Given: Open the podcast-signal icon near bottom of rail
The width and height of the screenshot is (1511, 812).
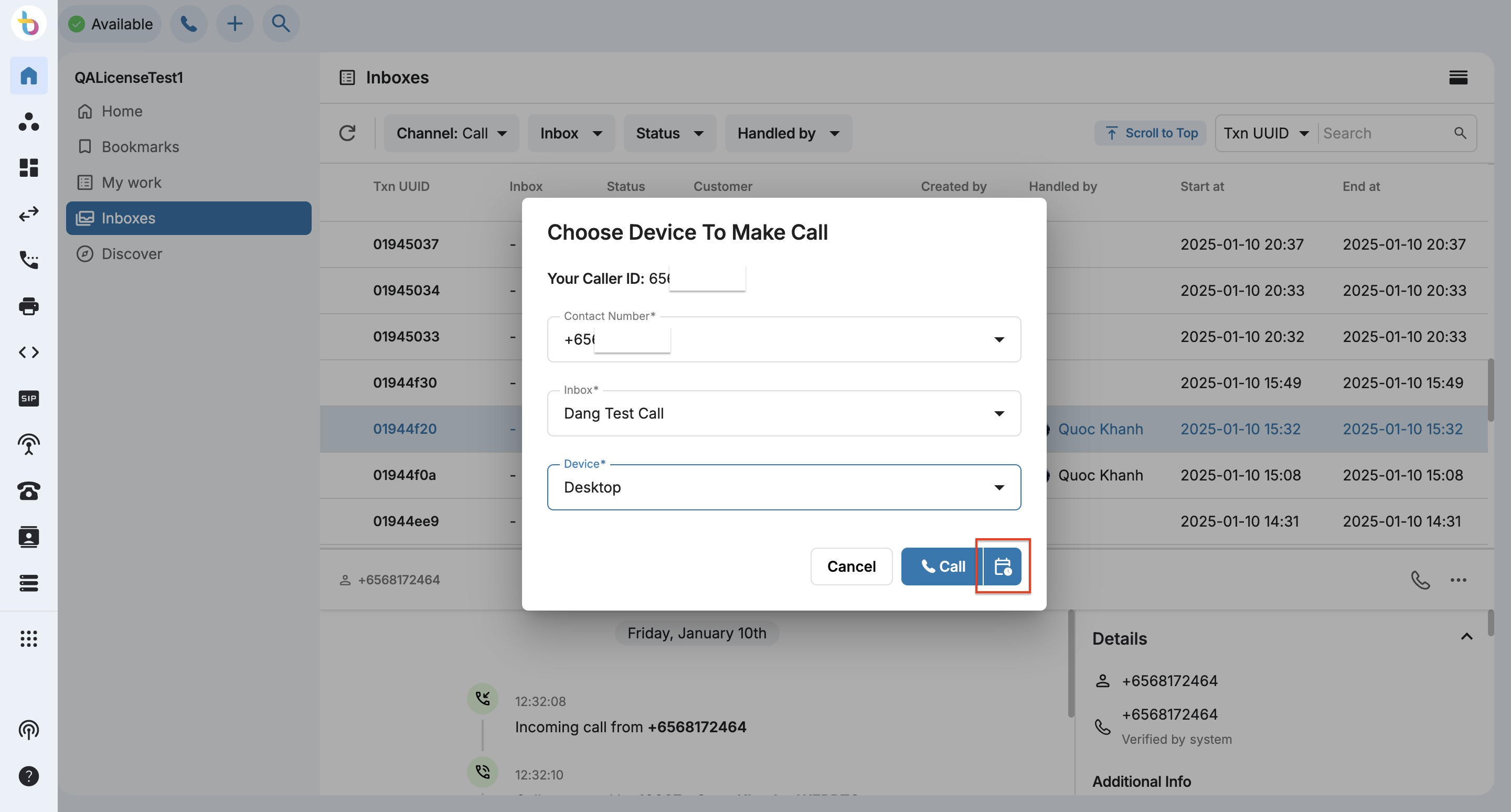Looking at the screenshot, I should pos(29,730).
